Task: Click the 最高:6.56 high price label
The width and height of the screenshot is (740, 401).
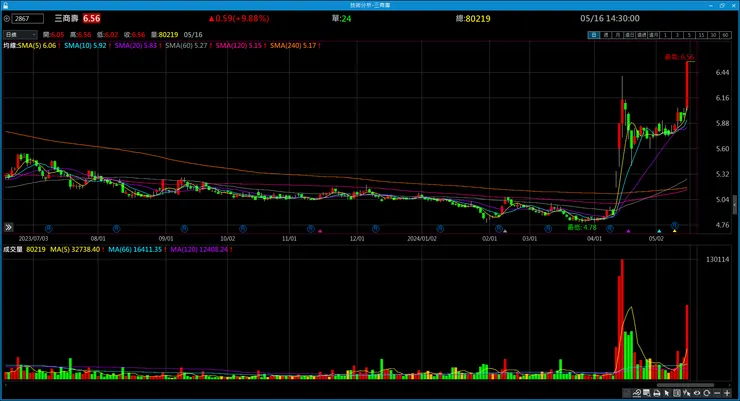Action: 679,57
